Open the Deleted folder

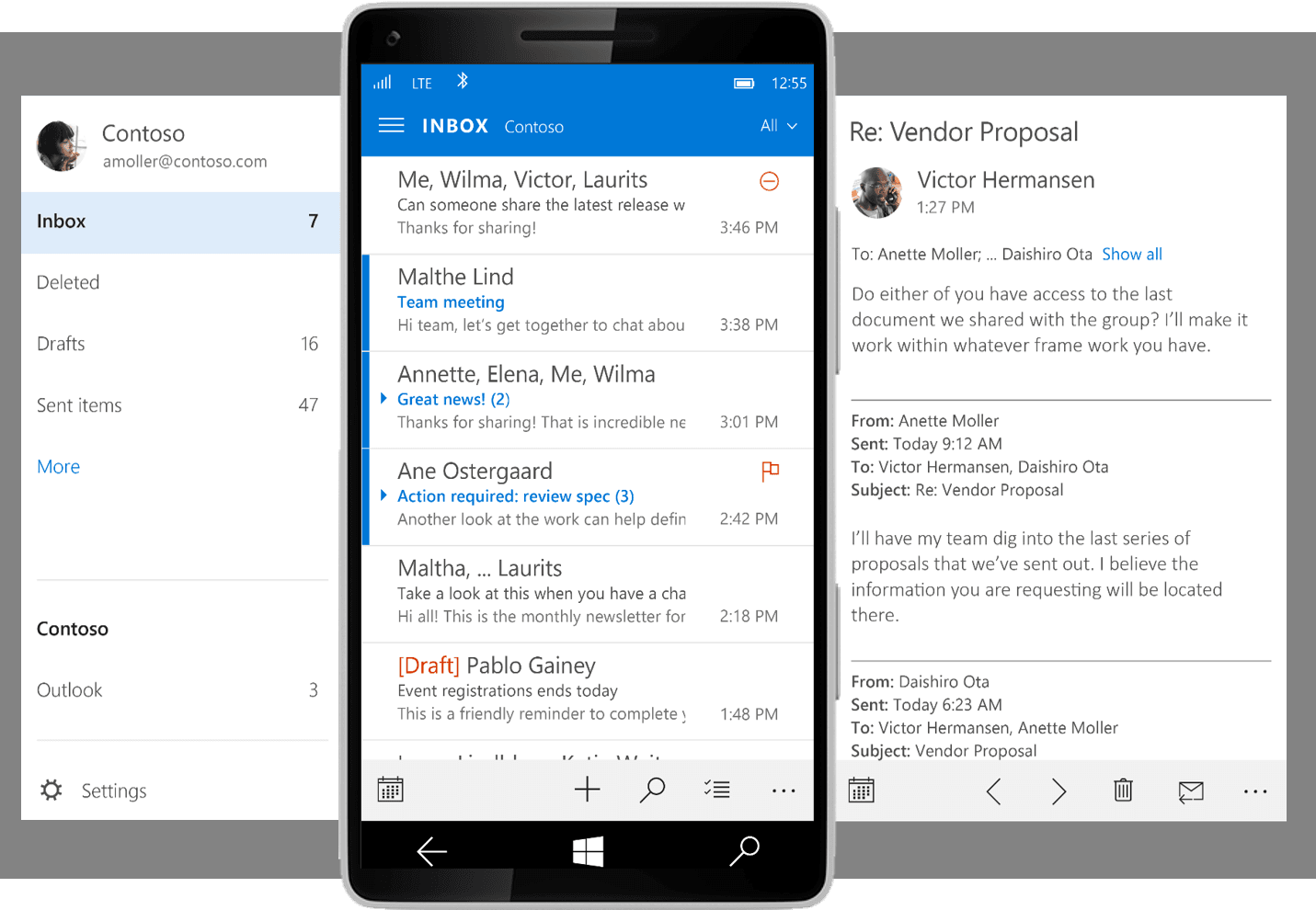pos(181,282)
